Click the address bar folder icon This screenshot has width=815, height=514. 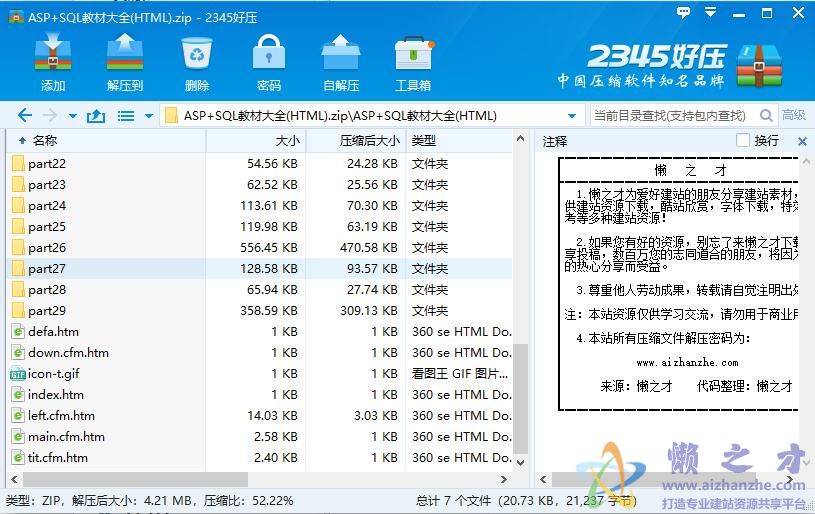[170, 115]
